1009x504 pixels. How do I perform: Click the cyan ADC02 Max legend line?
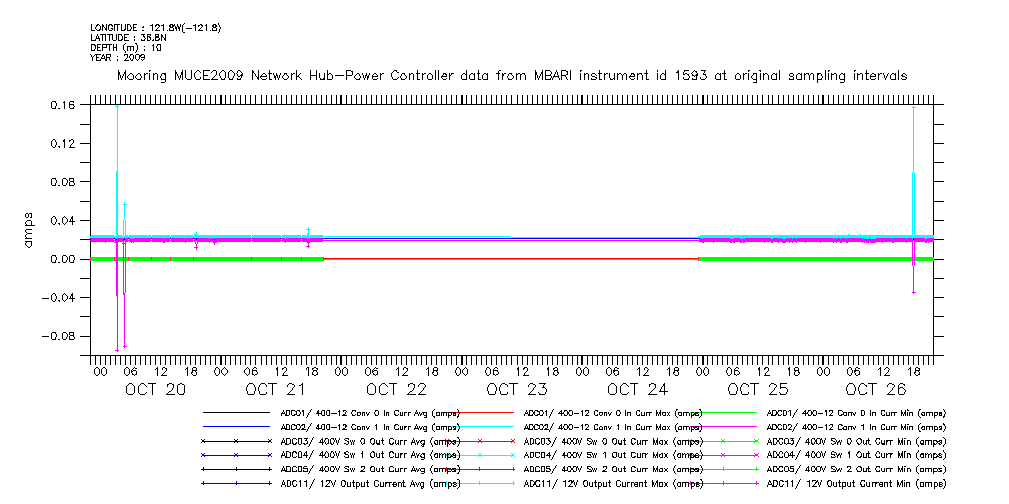click(480, 427)
